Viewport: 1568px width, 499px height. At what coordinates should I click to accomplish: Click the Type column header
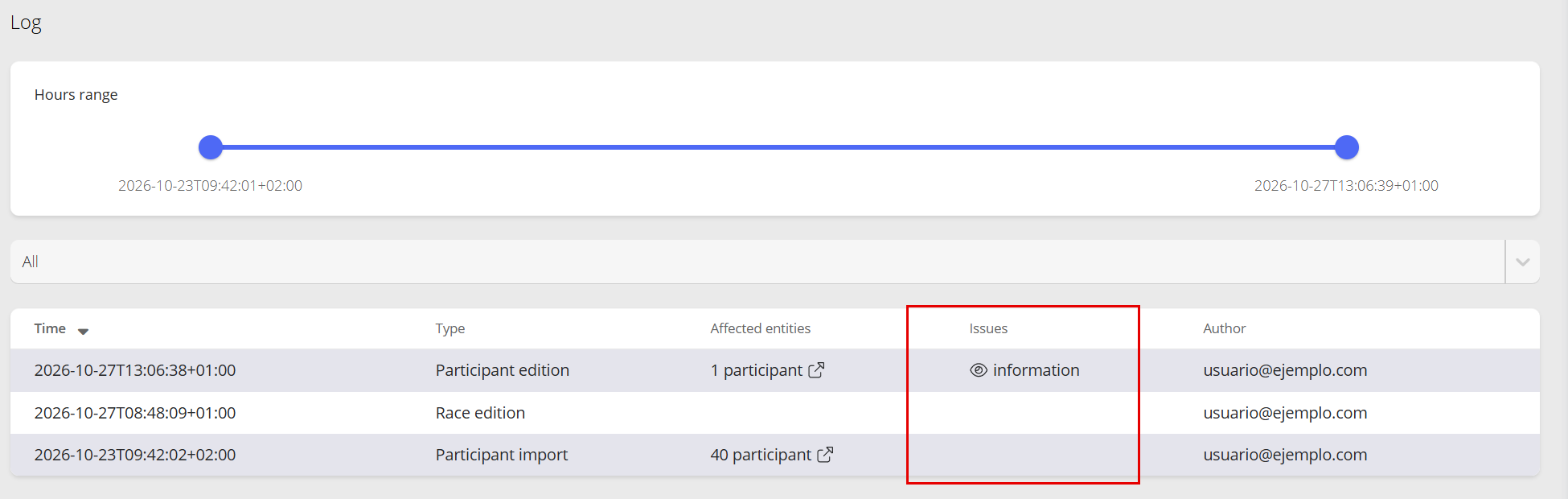coord(450,328)
